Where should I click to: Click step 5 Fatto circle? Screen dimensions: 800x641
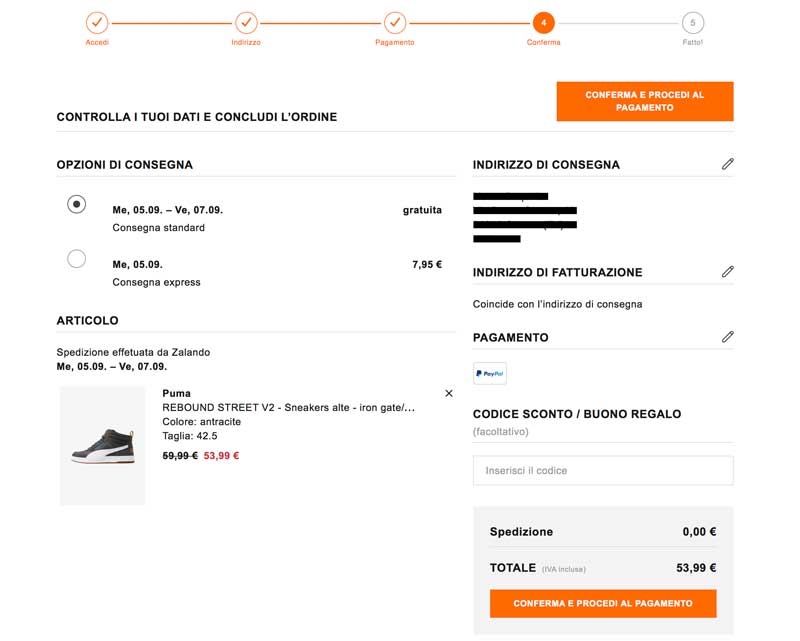(692, 22)
